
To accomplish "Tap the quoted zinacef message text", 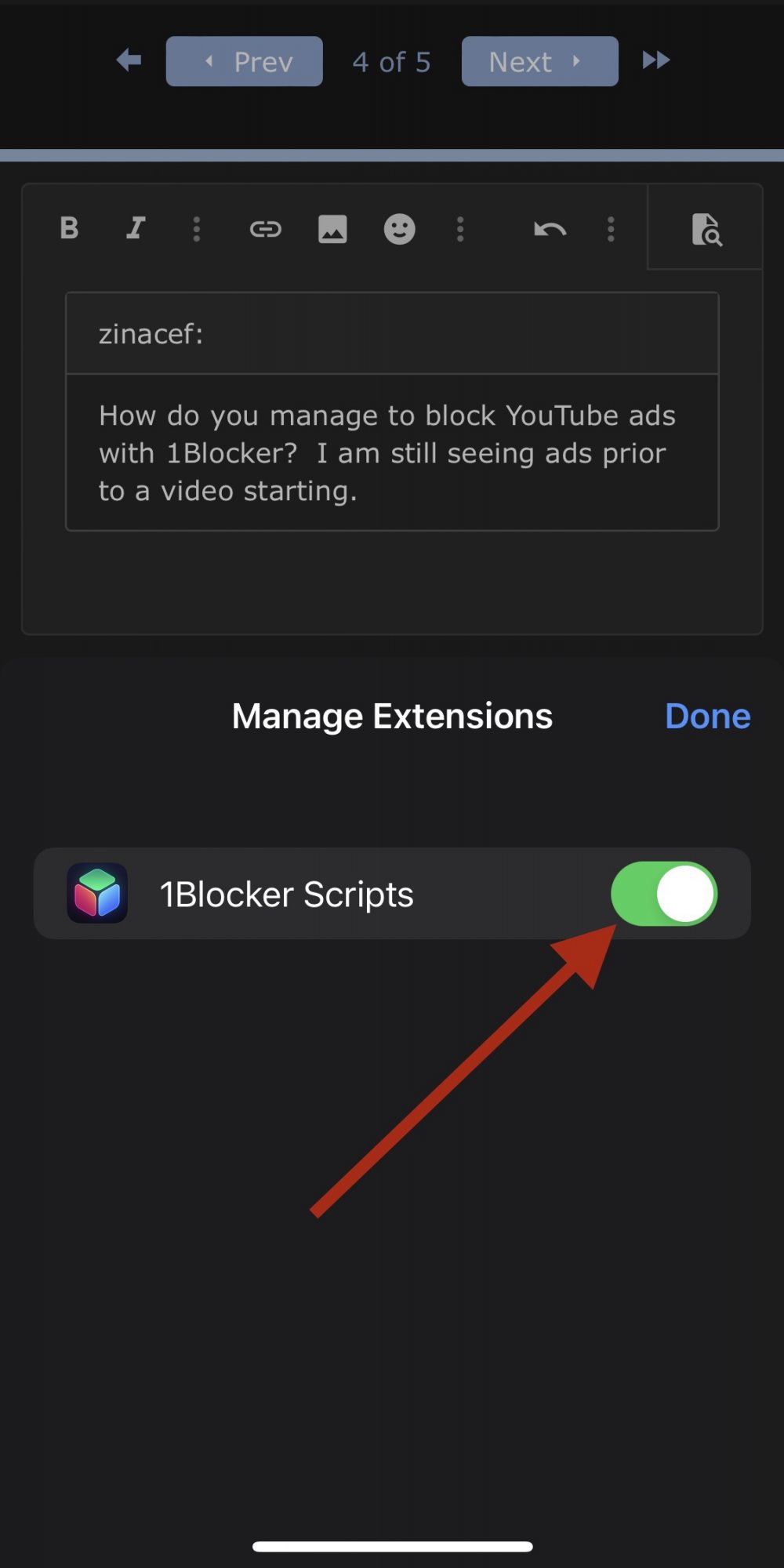I will 387,452.
